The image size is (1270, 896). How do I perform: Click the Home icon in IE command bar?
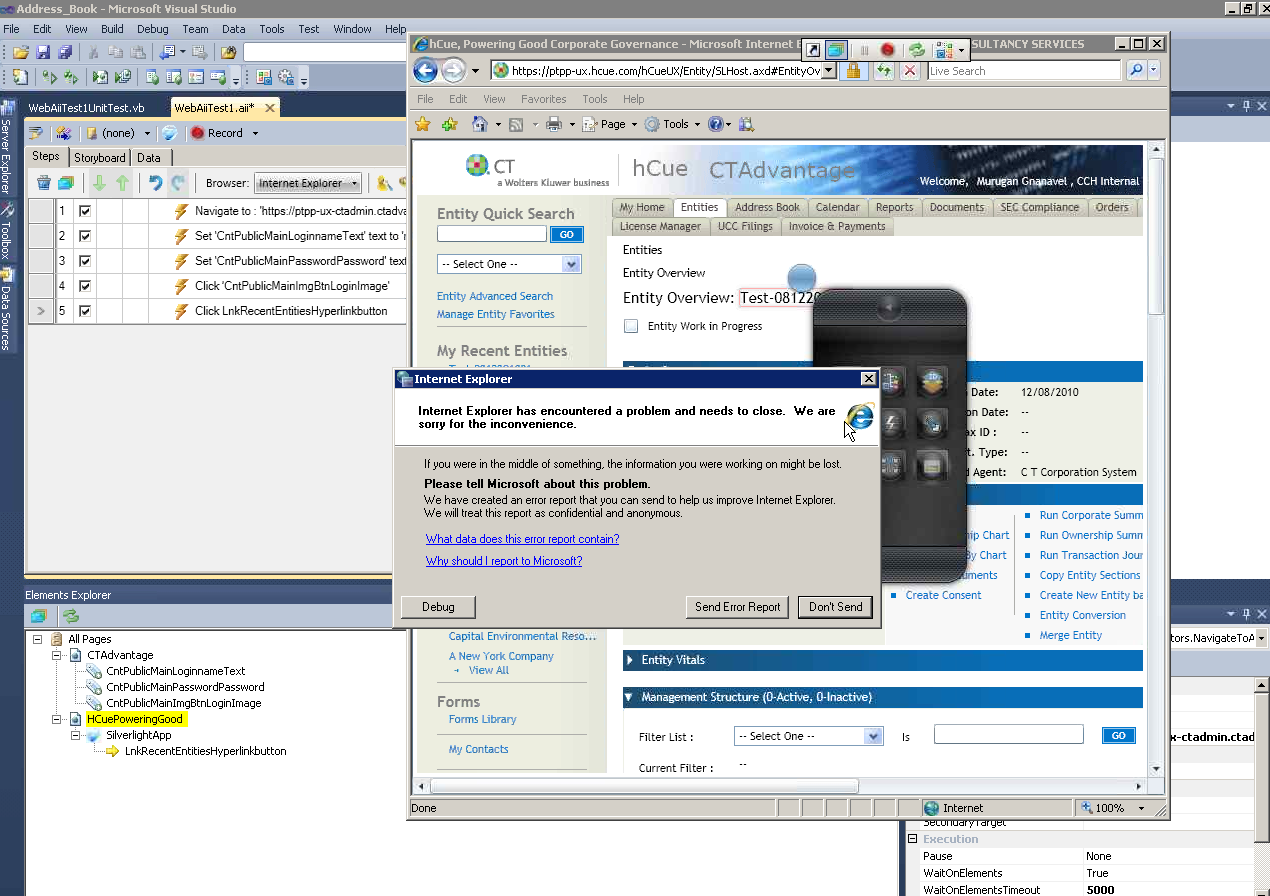pos(480,124)
